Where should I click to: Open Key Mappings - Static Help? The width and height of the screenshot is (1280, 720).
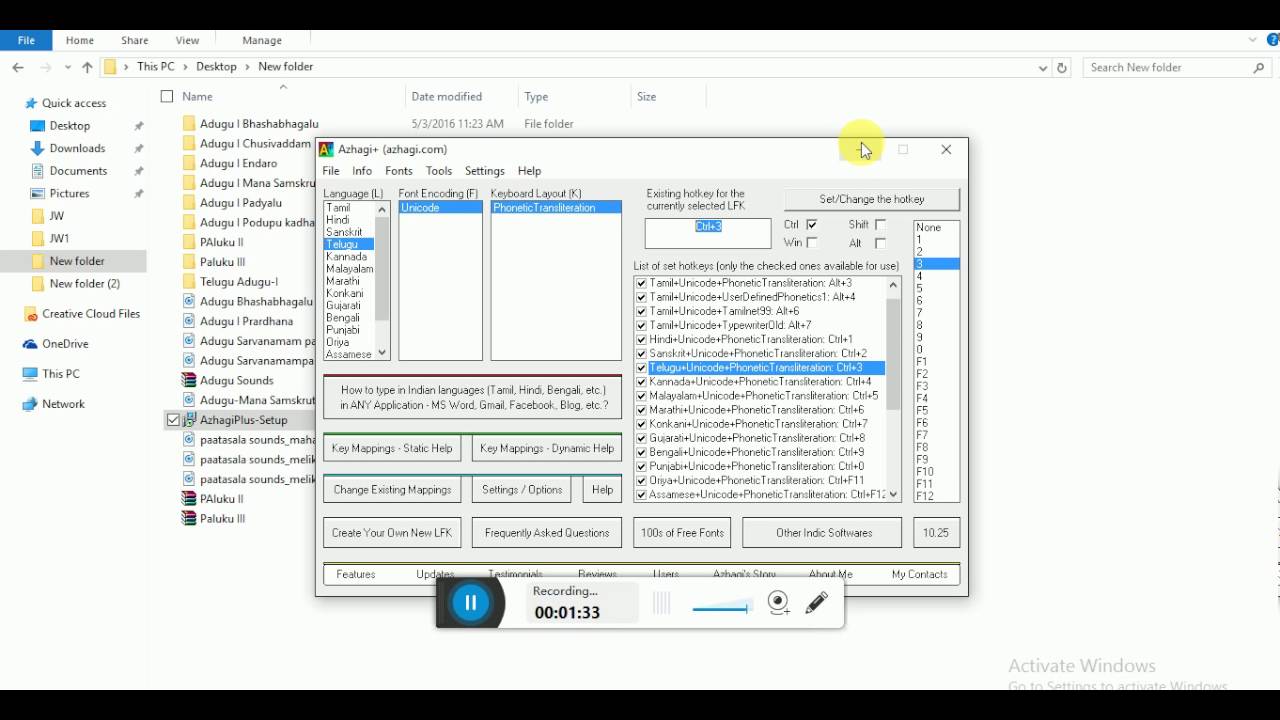click(392, 449)
